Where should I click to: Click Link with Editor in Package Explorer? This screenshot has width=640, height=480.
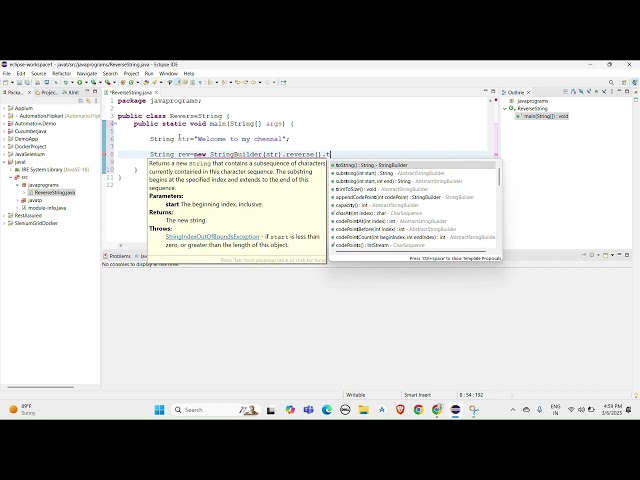88,100
